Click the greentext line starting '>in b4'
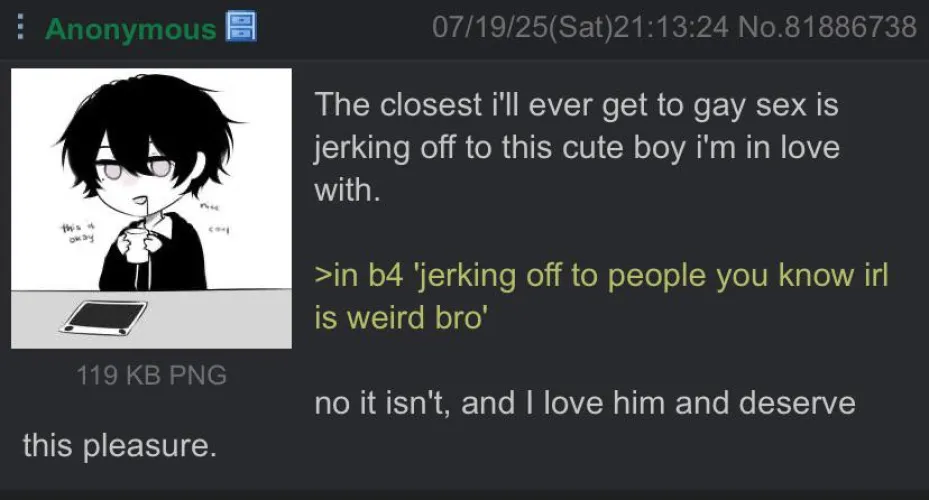The image size is (929, 500). click(601, 275)
